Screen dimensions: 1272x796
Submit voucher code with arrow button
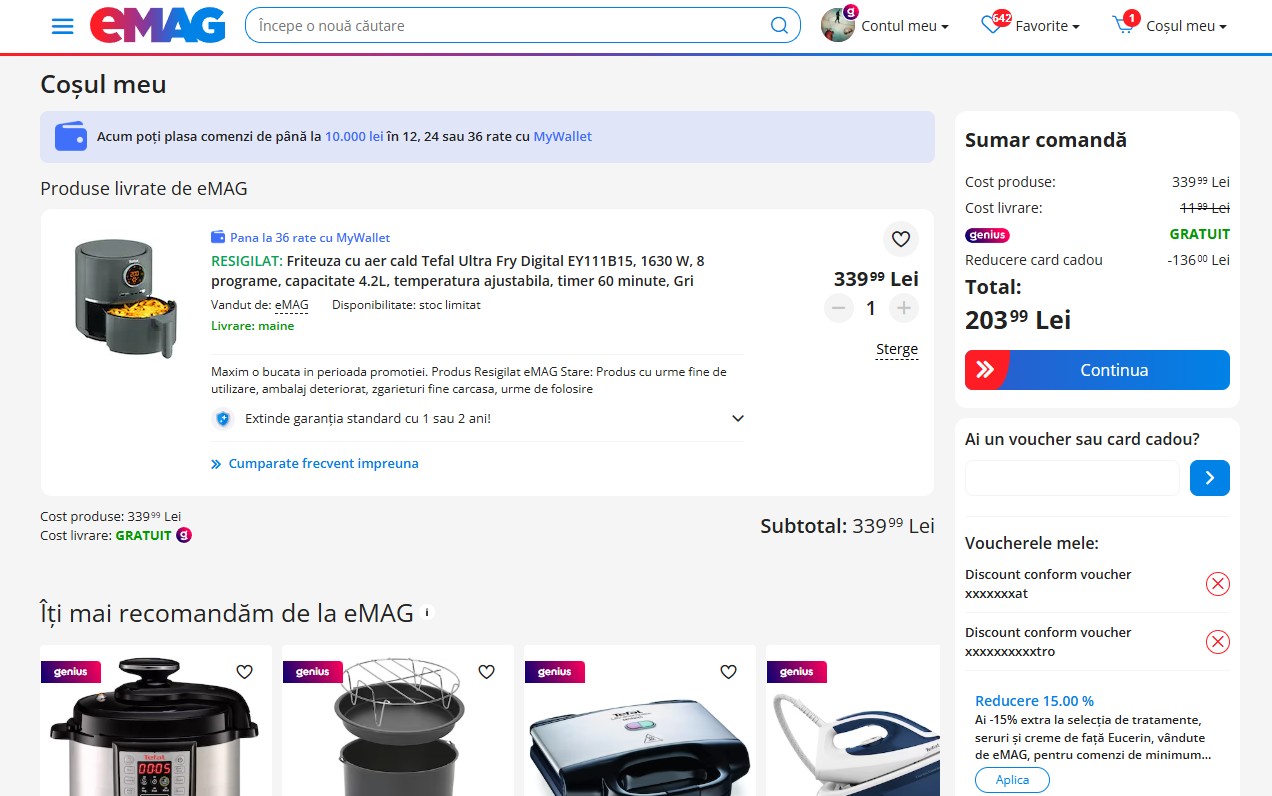[1210, 478]
